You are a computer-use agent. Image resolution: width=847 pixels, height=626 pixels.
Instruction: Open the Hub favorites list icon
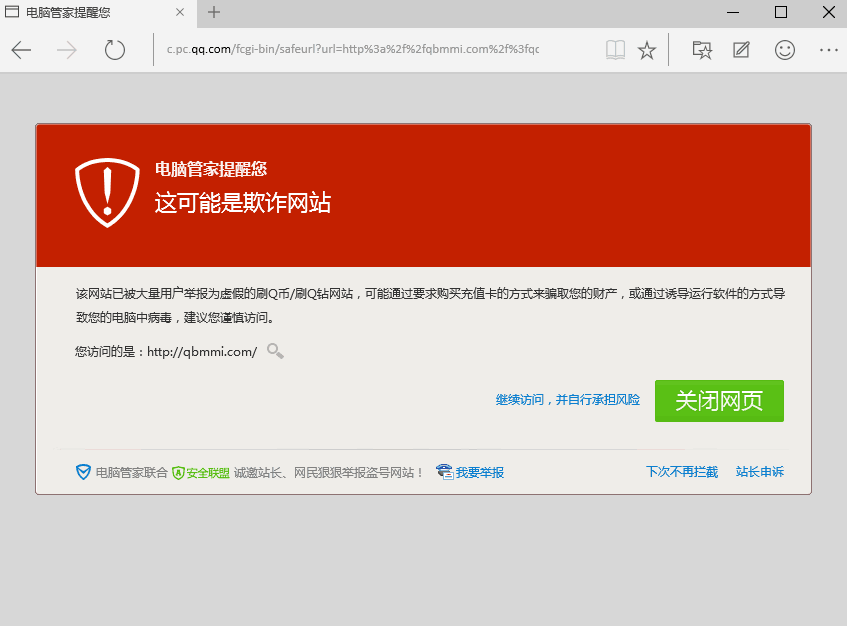coord(702,50)
